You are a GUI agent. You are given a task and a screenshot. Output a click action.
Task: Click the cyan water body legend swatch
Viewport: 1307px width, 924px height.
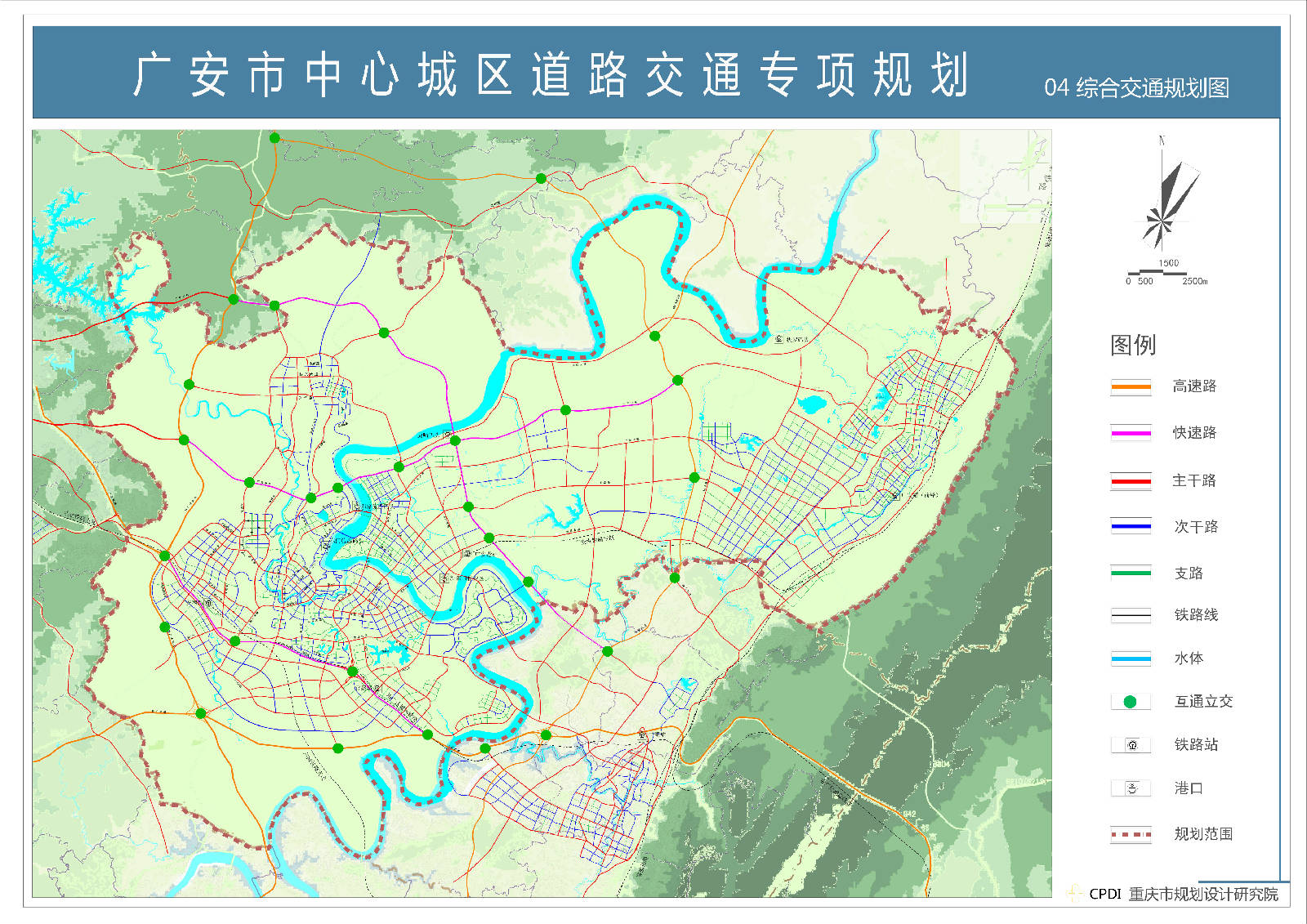(1131, 658)
